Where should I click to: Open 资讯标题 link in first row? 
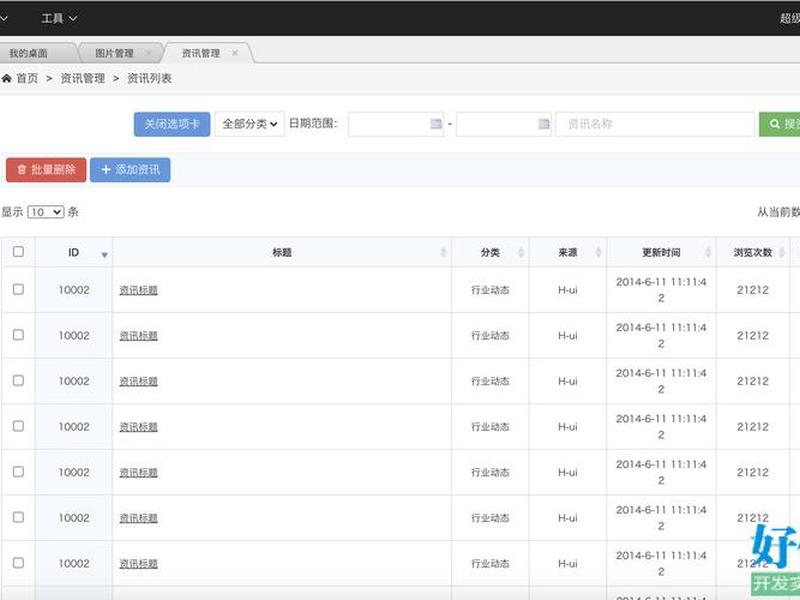coord(138,290)
